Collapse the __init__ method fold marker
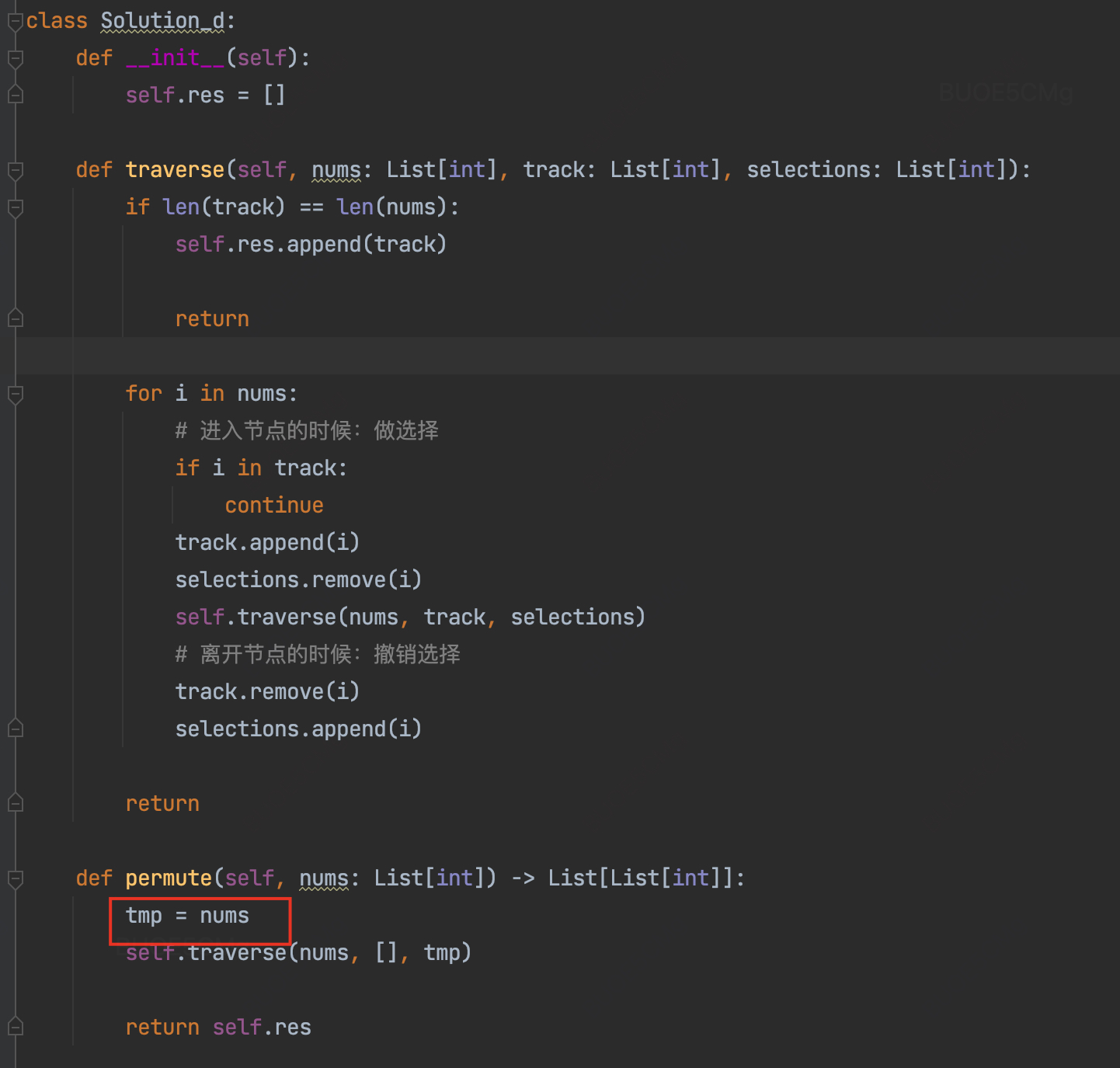The height and width of the screenshot is (1068, 1120). pos(15,58)
